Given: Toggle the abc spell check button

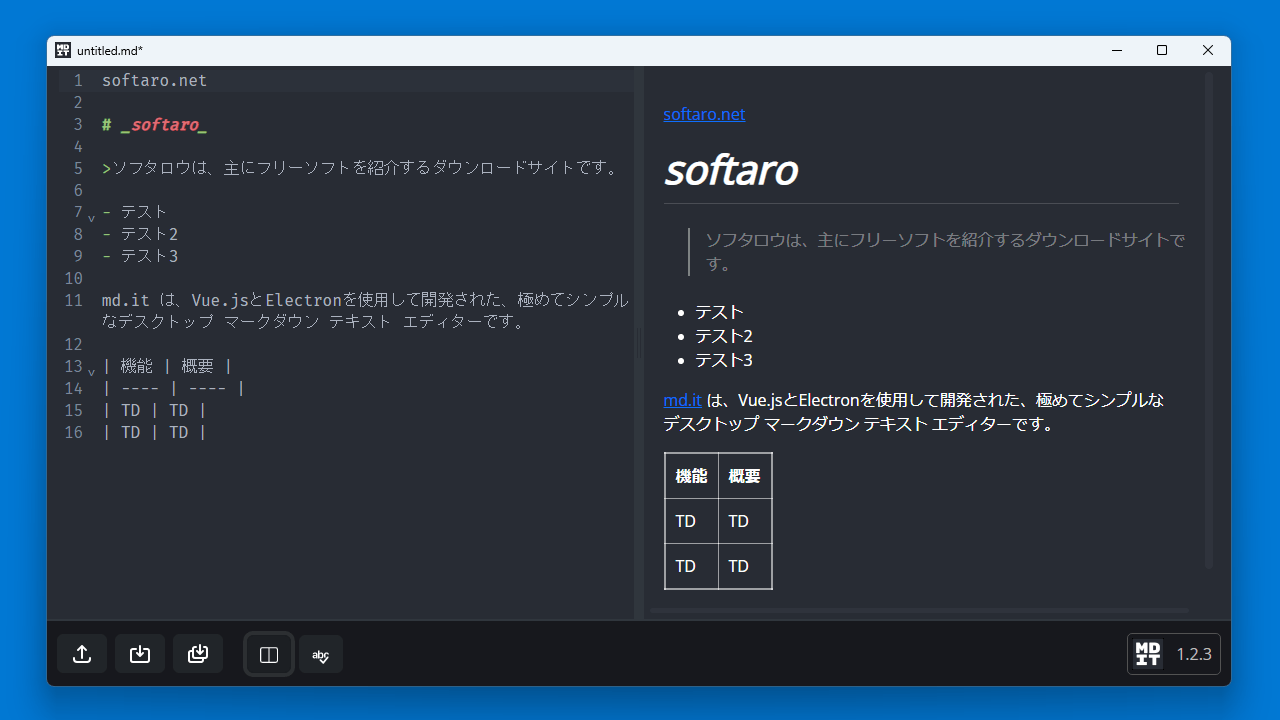Looking at the screenshot, I should (x=321, y=654).
